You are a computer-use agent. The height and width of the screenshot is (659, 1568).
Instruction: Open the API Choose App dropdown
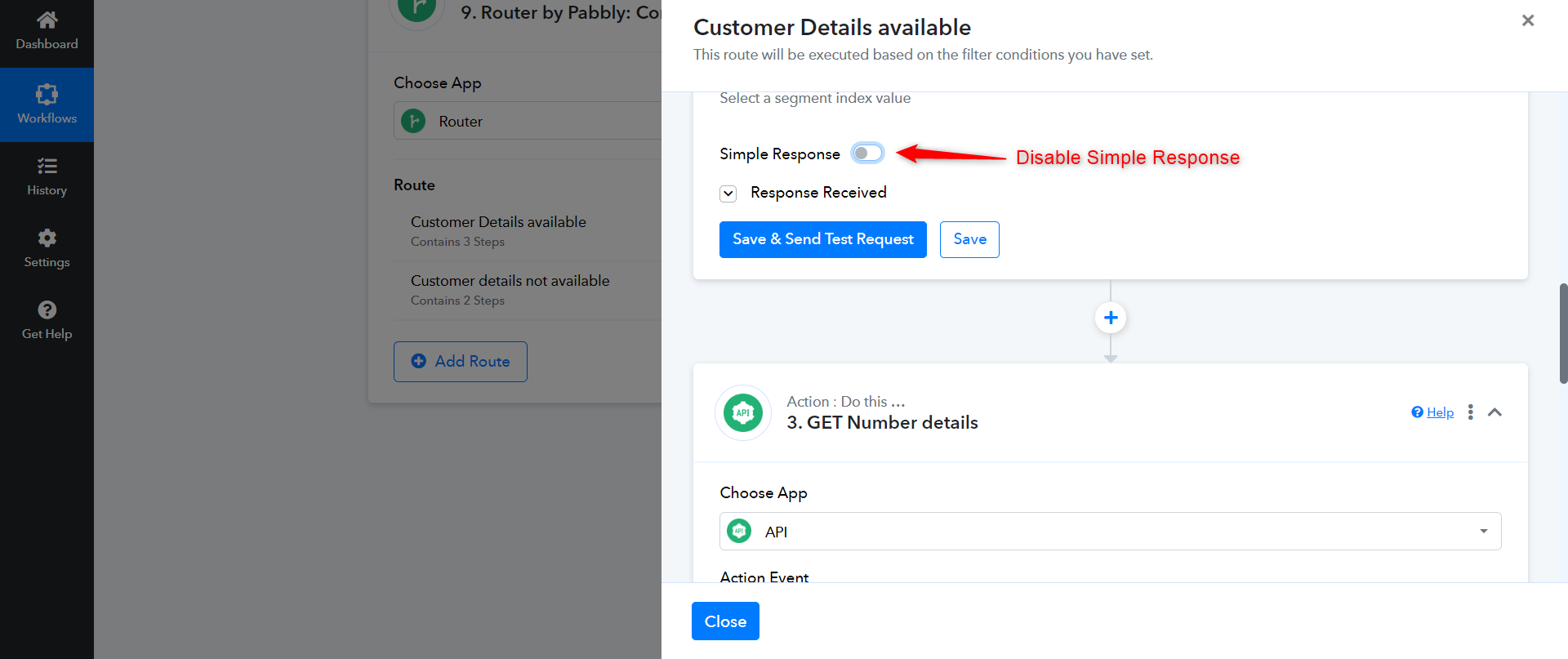coord(1111,532)
